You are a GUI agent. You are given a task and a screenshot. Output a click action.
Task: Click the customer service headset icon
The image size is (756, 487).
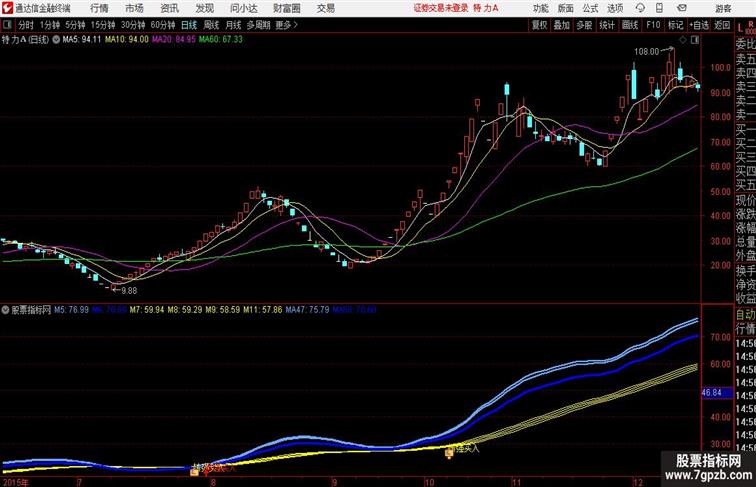(640, 8)
